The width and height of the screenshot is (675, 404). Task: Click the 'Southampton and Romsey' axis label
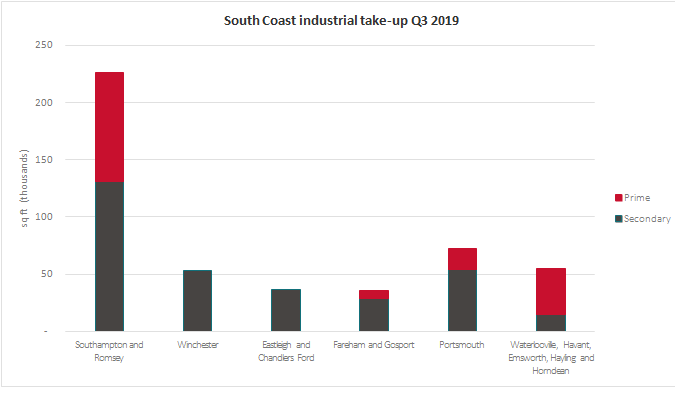pyautogui.click(x=109, y=351)
